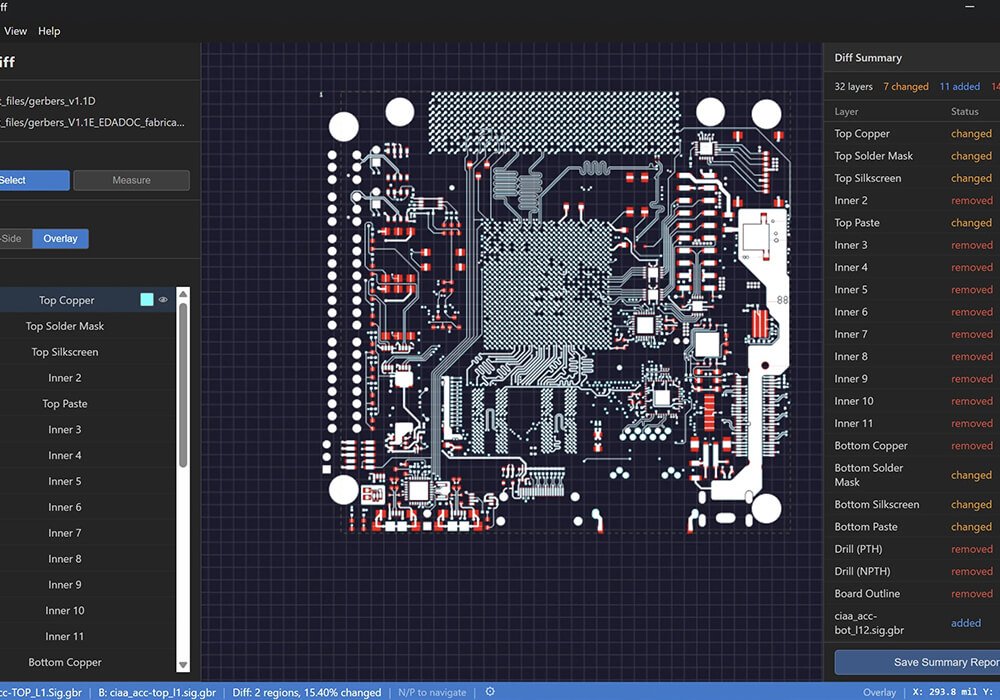Screen dimensions: 1000x700
Task: Click the X coordinate readout in status bar
Action: [946, 692]
